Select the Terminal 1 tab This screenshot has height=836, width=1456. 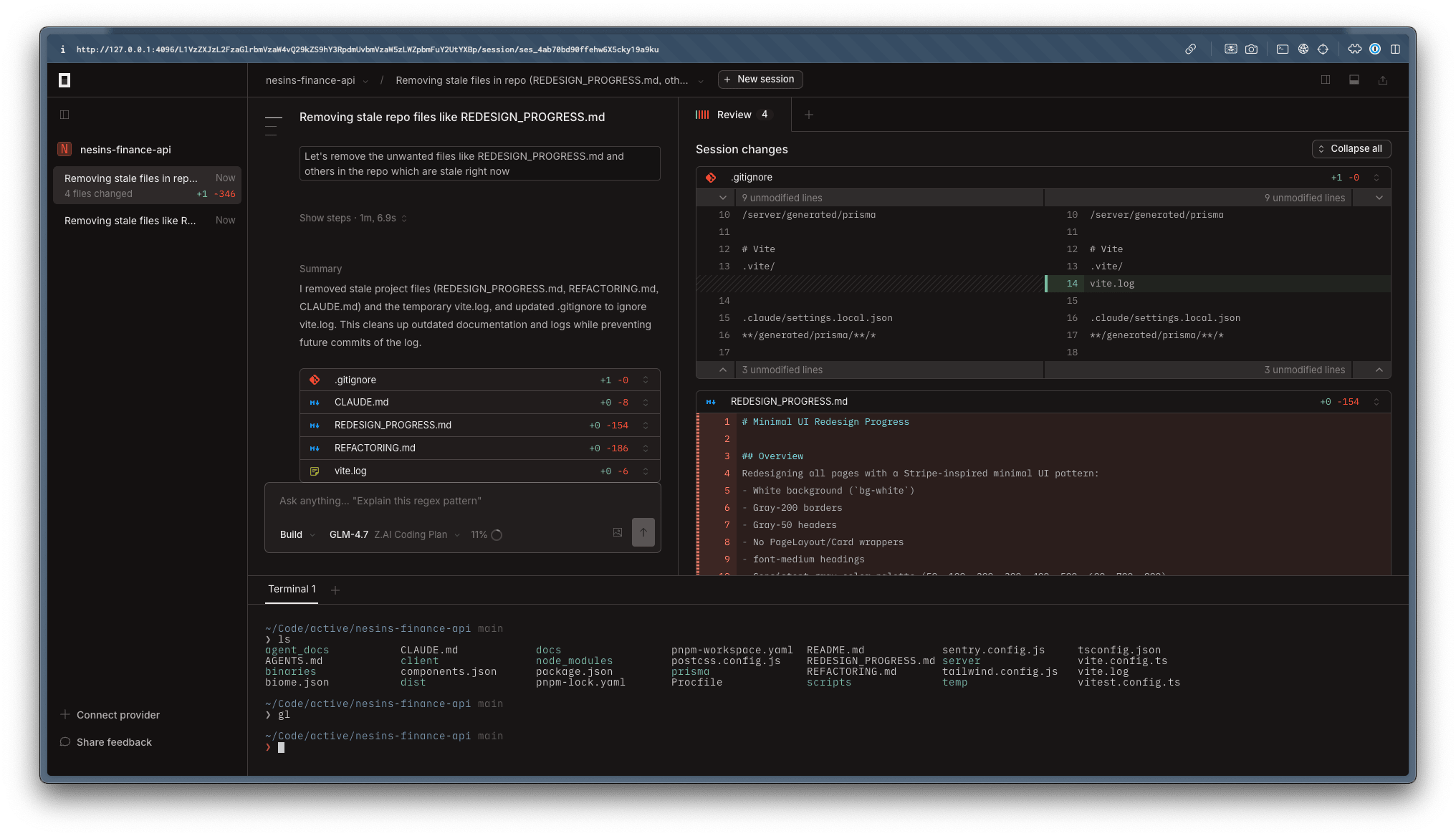tap(292, 590)
